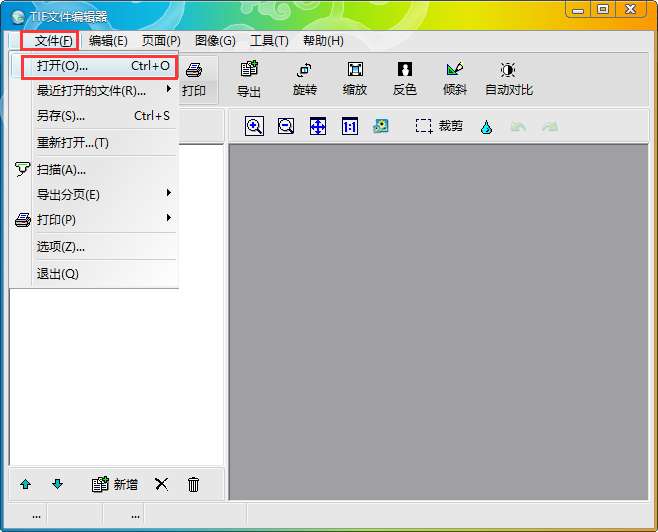Click the fit-to-window arrows icon

click(318, 127)
